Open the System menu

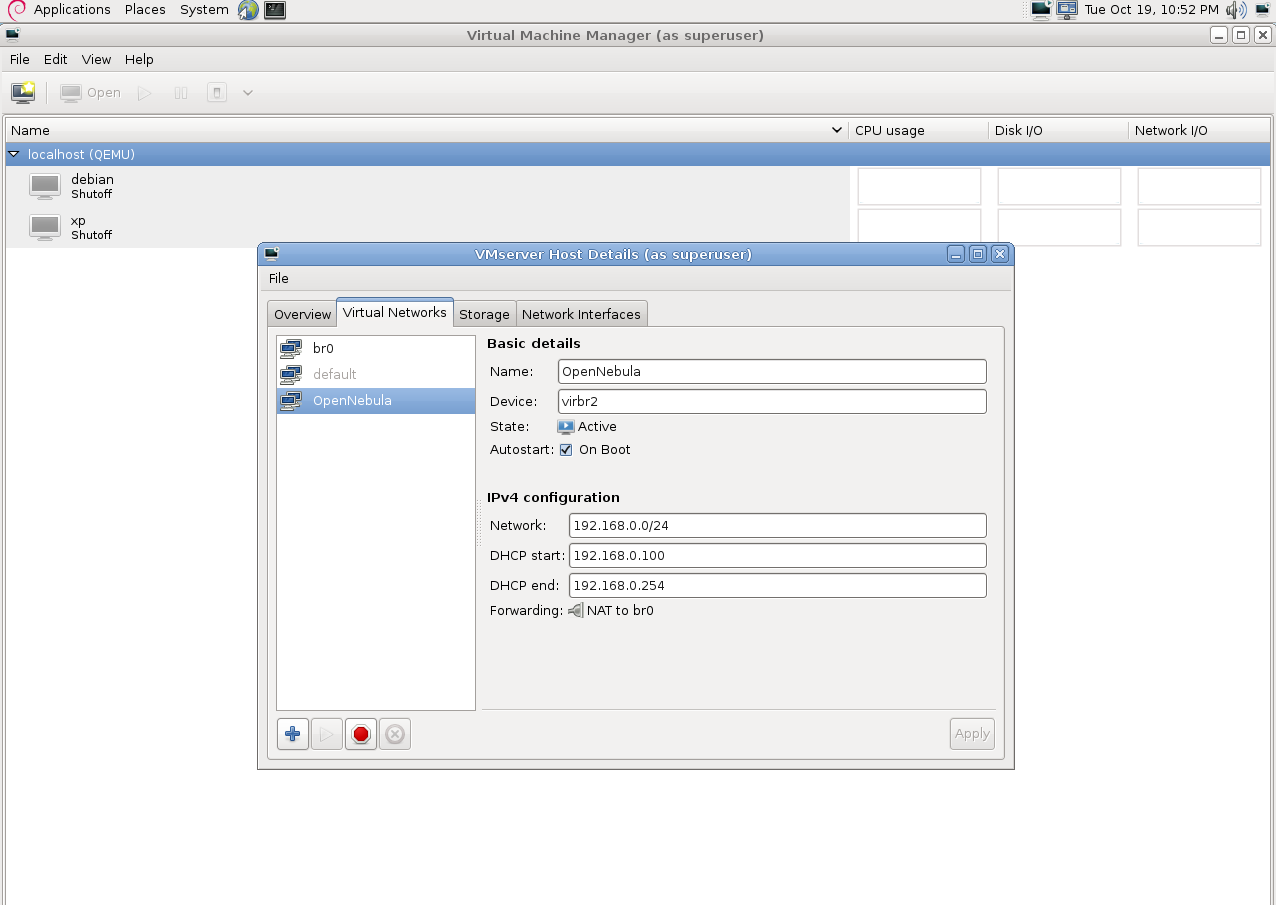pyautogui.click(x=204, y=10)
